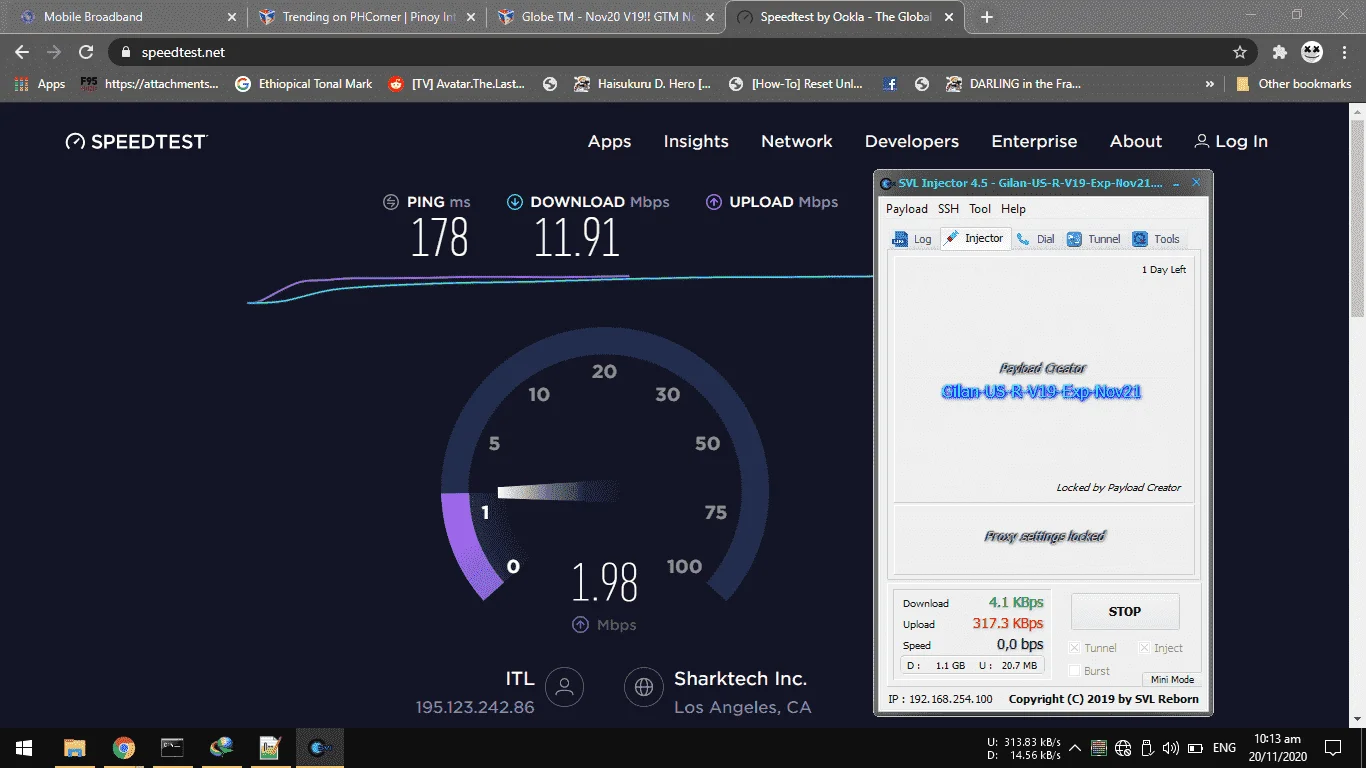Open Chrome from the taskbar
1366x768 pixels.
(x=124, y=748)
